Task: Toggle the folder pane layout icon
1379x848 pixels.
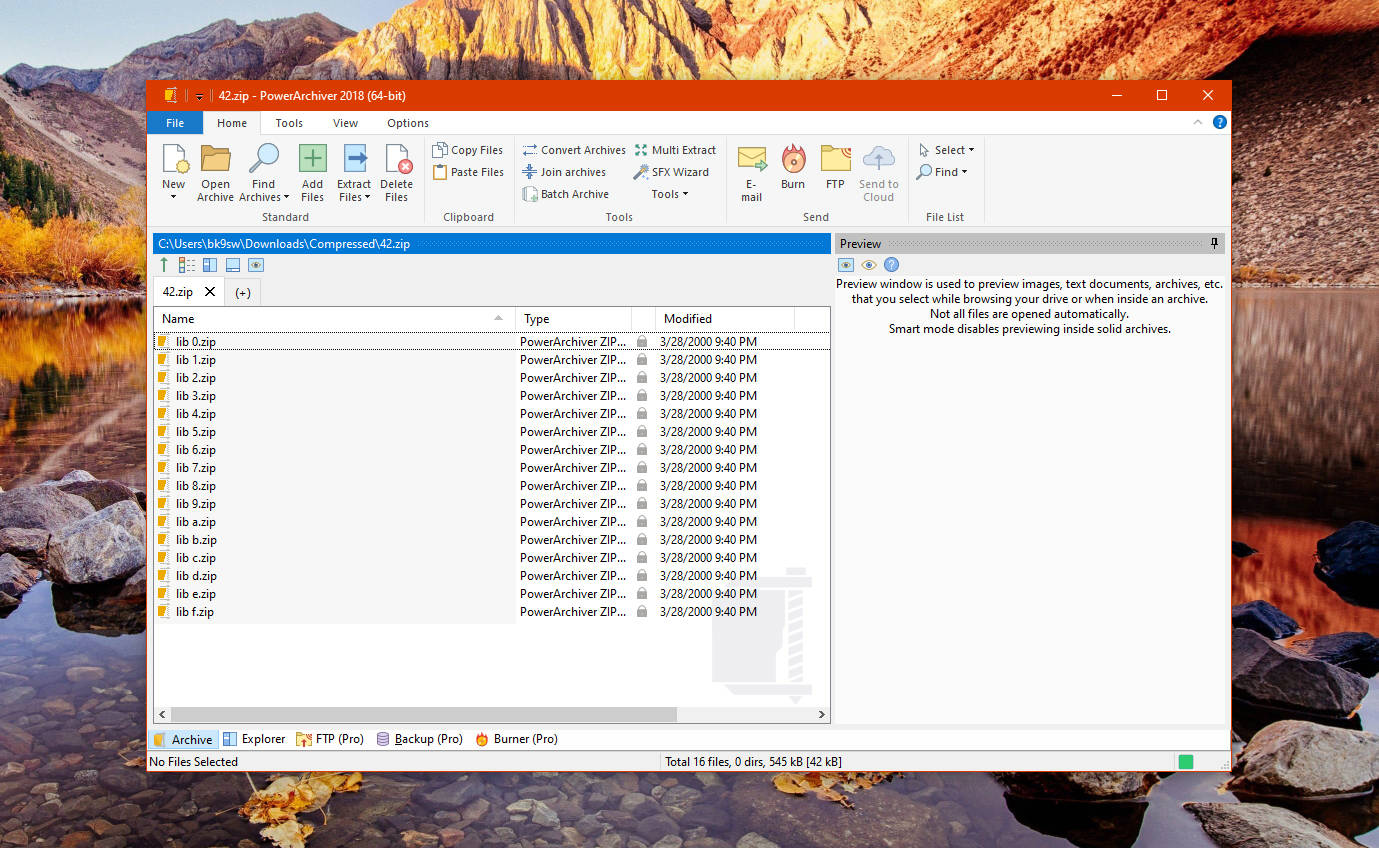Action: (x=210, y=265)
